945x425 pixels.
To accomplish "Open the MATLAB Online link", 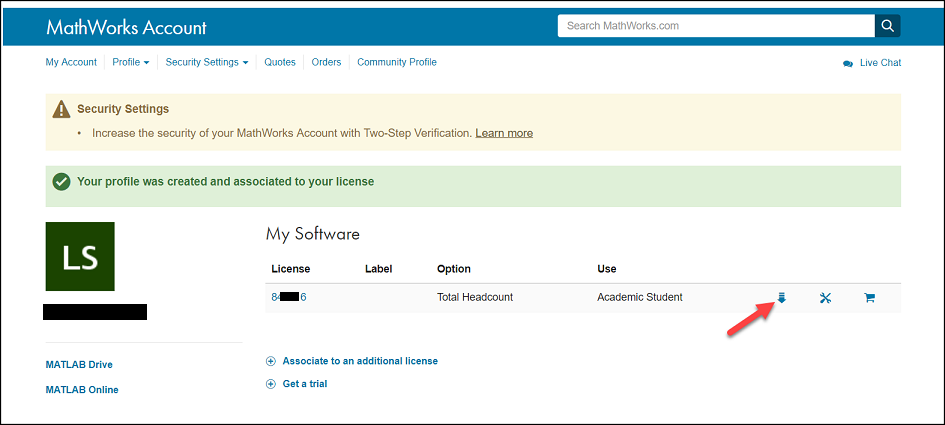I will [82, 390].
